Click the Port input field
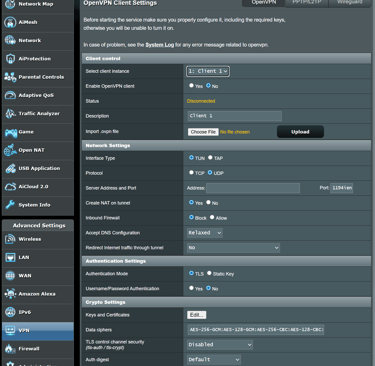Screen dimensions: 375x366 341,188
